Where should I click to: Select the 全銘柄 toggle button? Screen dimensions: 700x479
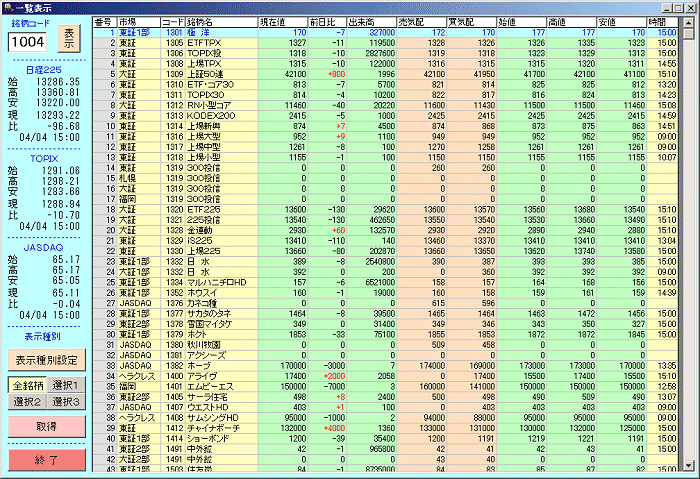(x=27, y=385)
